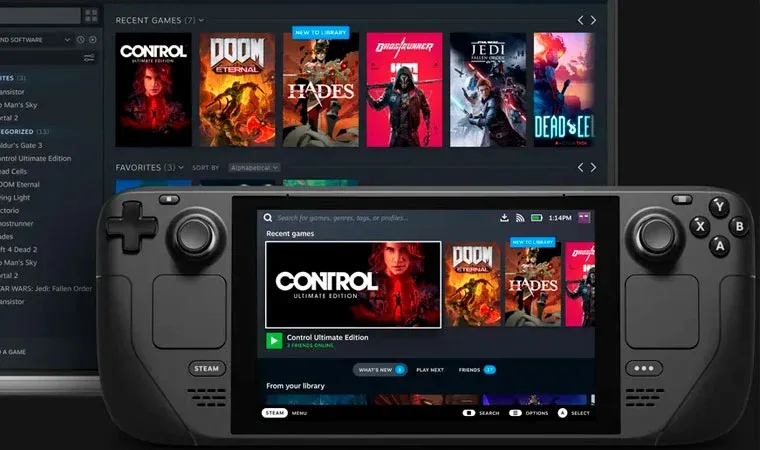Select Transistor under Favorites in sidebar

point(12,92)
